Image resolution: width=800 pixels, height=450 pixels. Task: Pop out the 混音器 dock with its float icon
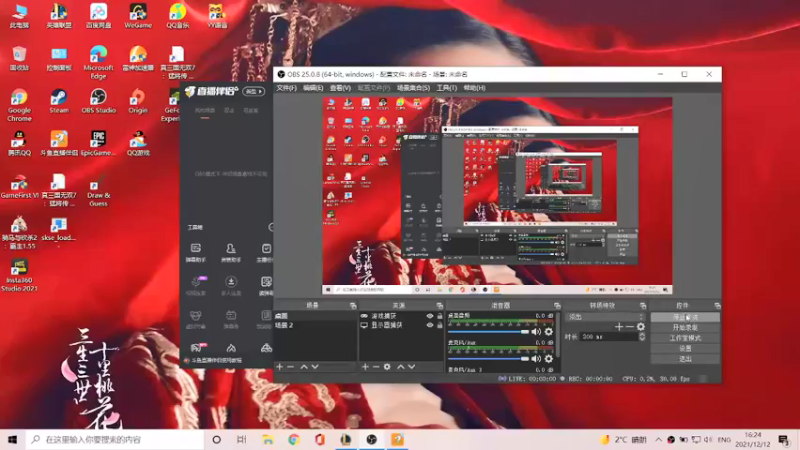[x=557, y=306]
